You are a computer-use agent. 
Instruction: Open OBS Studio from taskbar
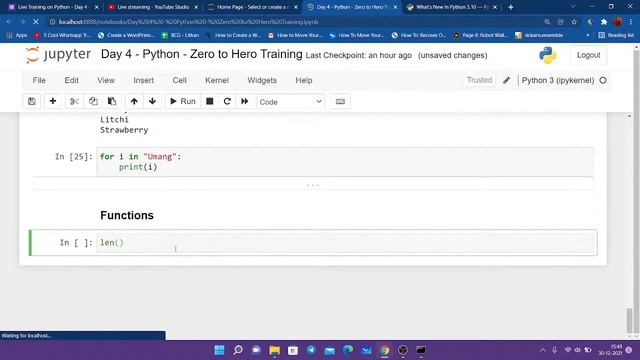pos(403,350)
